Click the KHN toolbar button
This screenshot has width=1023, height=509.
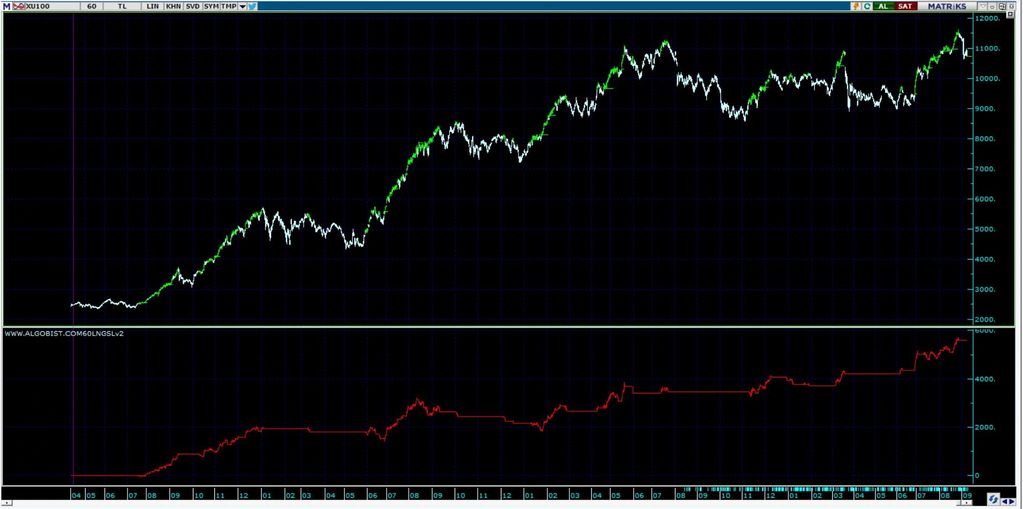pyautogui.click(x=174, y=7)
